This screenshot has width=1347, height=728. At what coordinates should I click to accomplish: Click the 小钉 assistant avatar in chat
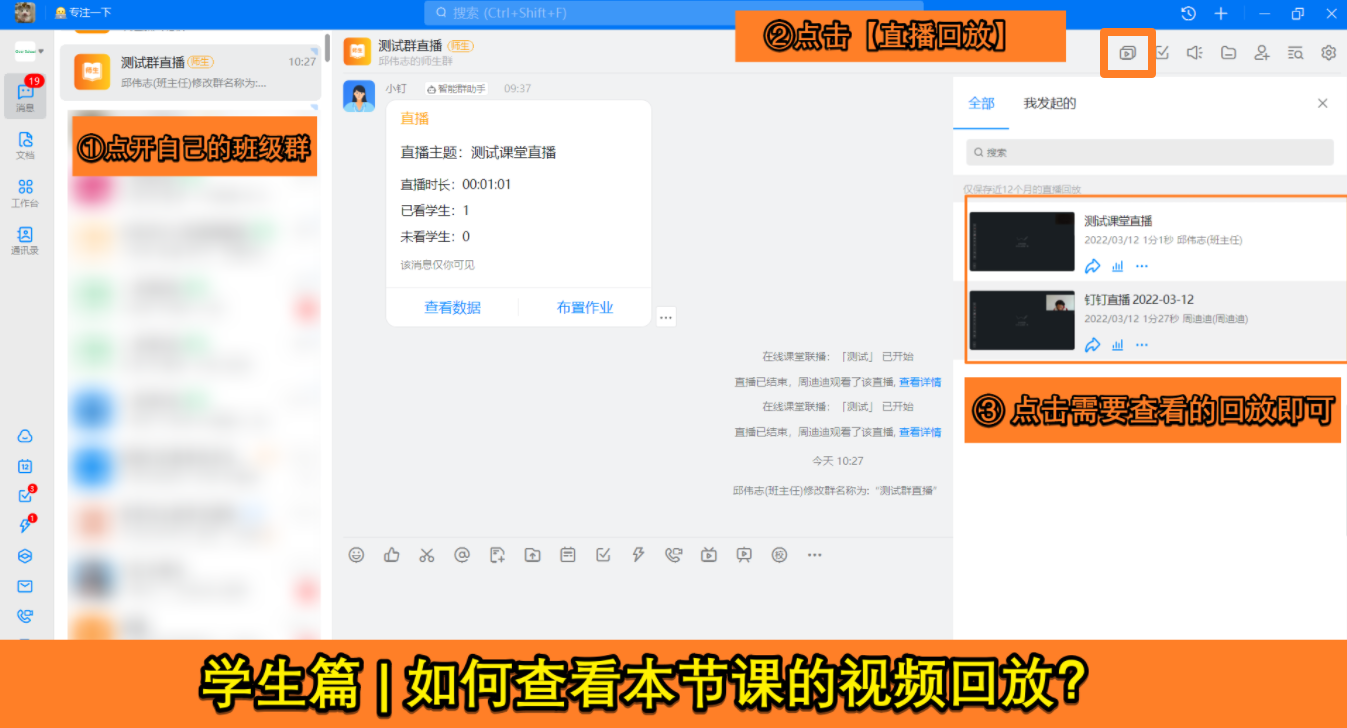pyautogui.click(x=359, y=96)
